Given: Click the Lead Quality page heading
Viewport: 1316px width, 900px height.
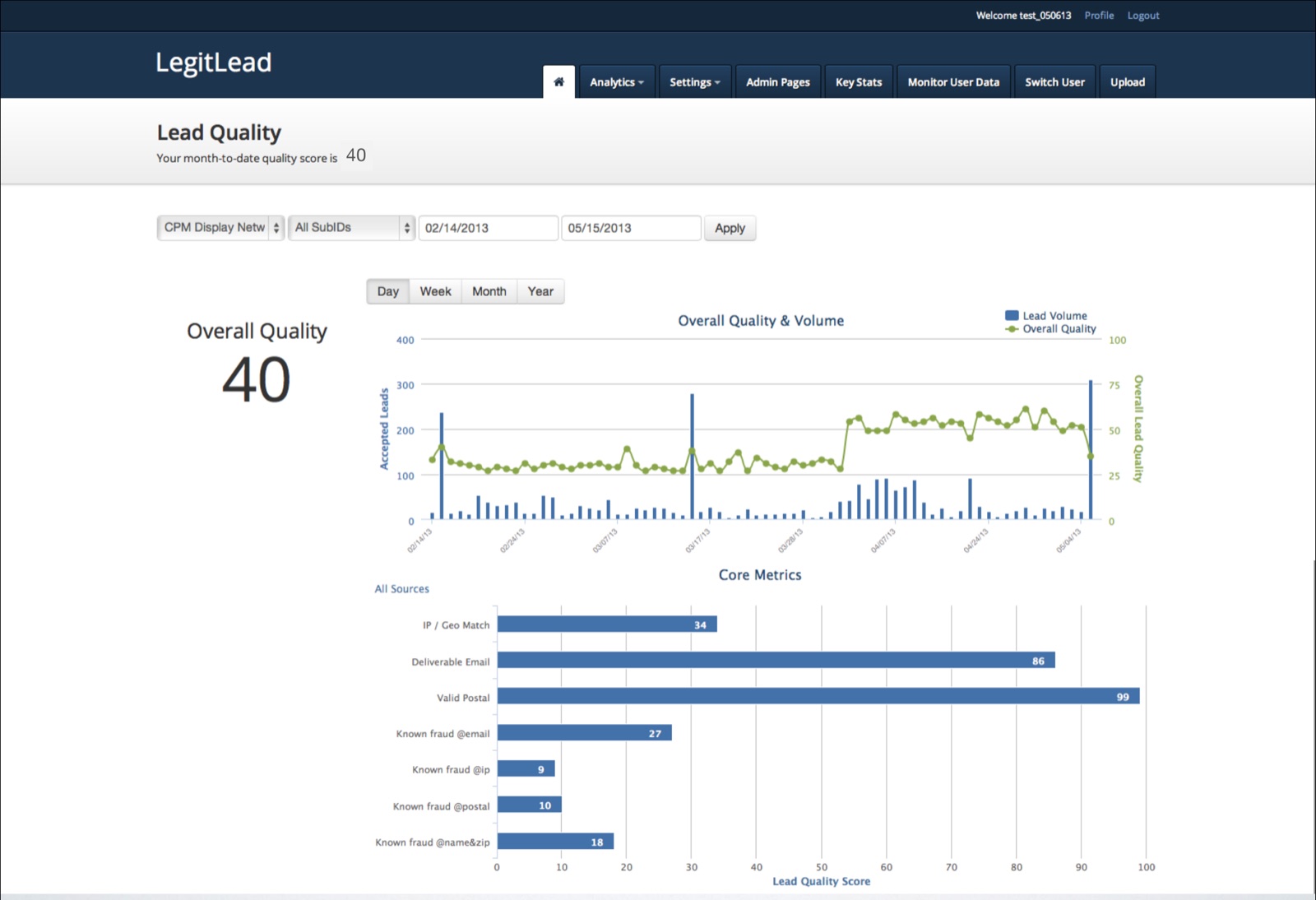Looking at the screenshot, I should tap(219, 132).
